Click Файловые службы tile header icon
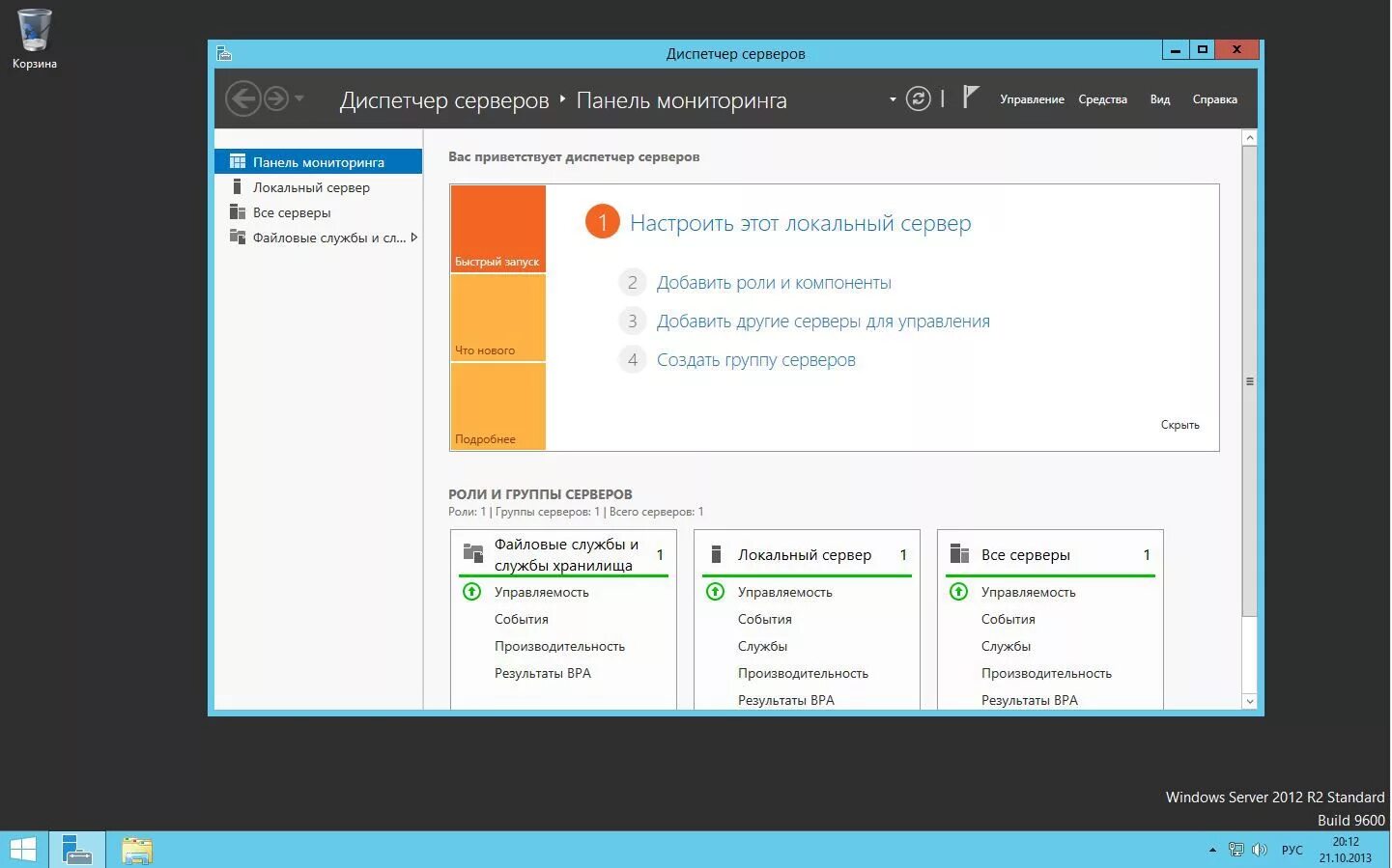1392x868 pixels. 473,553
